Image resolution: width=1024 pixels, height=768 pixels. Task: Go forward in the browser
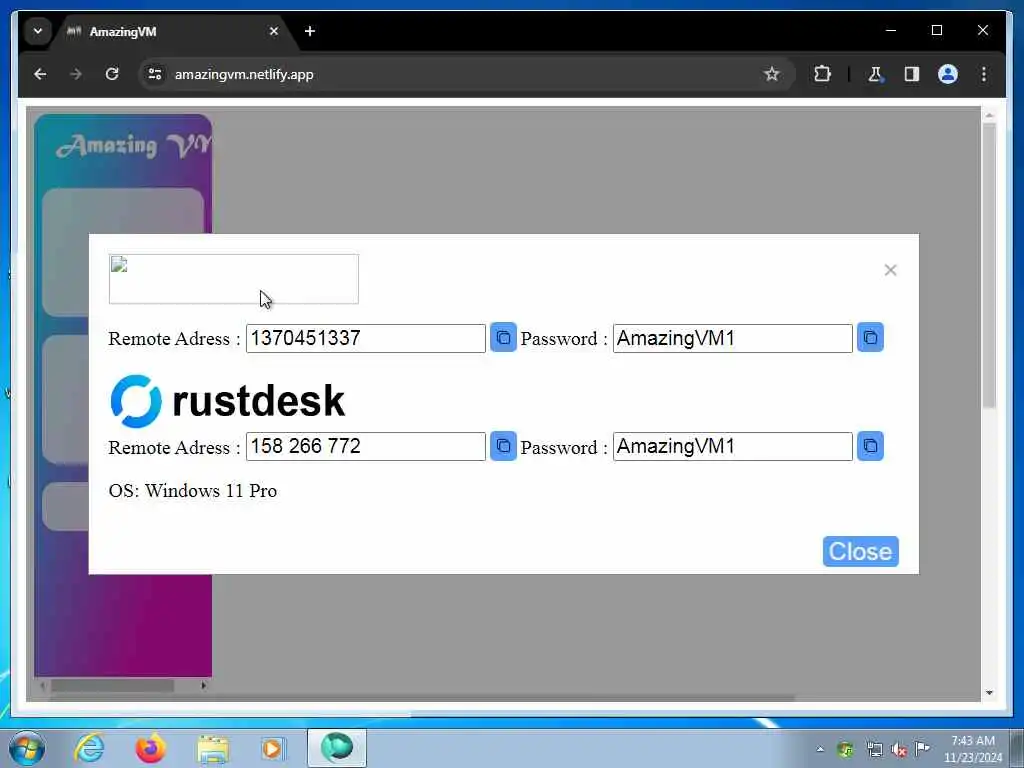[x=76, y=74]
